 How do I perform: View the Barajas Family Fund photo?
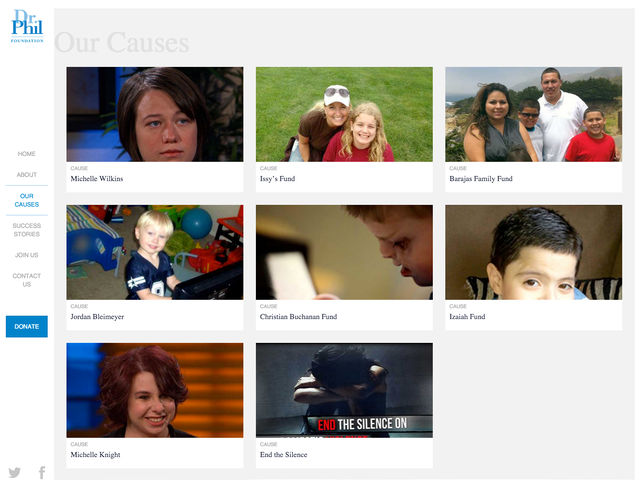click(533, 114)
